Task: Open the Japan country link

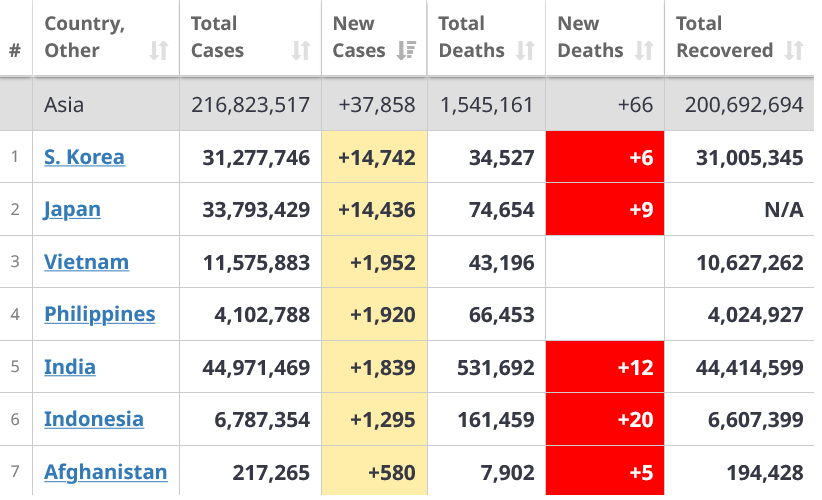Action: pyautogui.click(x=72, y=209)
